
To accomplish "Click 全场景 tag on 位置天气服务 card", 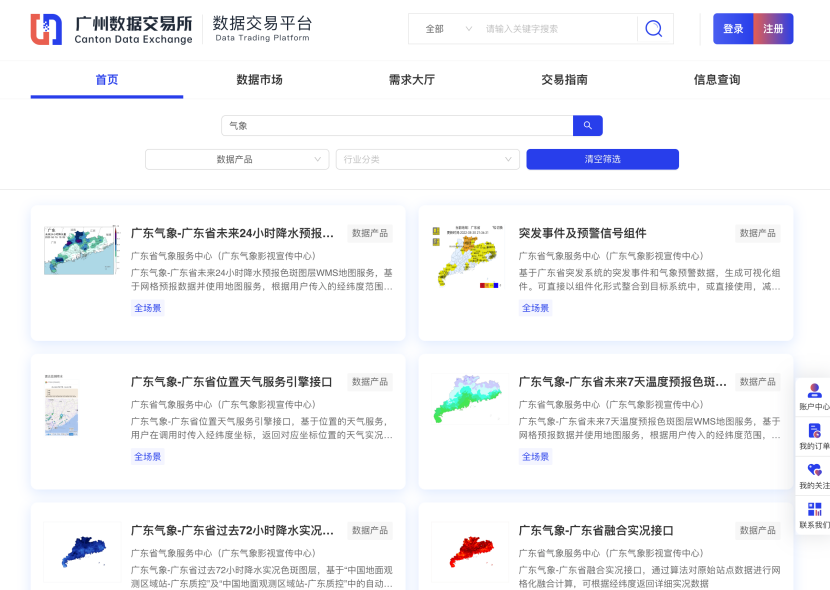I will [x=148, y=457].
